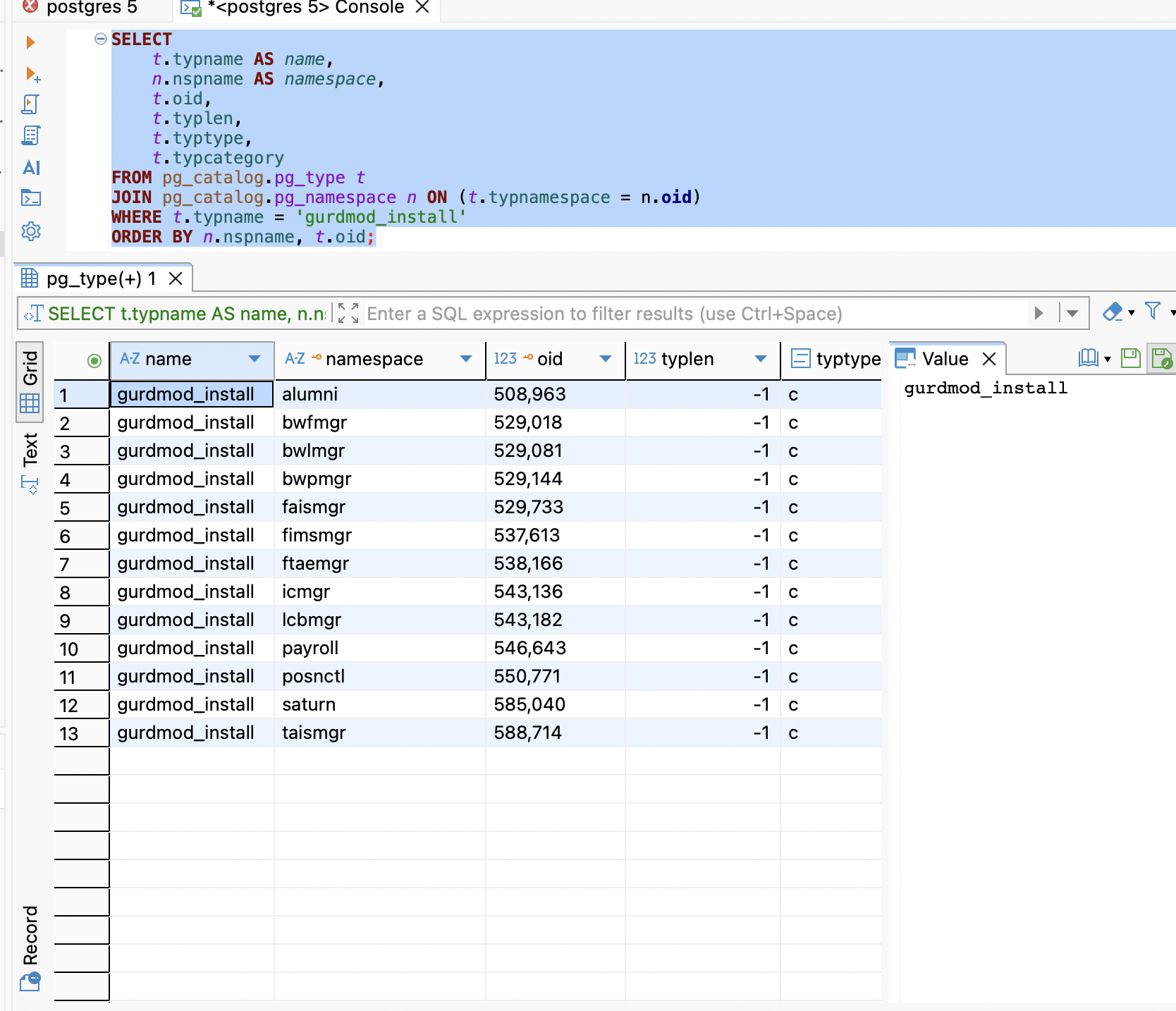Open the oid column dropdown arrow

pos(605,359)
